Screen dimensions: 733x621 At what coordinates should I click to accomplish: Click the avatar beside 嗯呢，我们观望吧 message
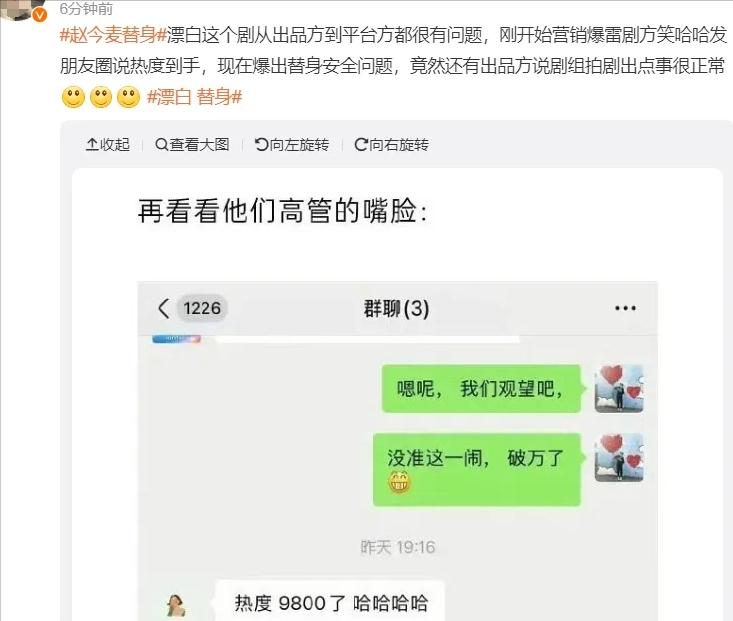[618, 389]
